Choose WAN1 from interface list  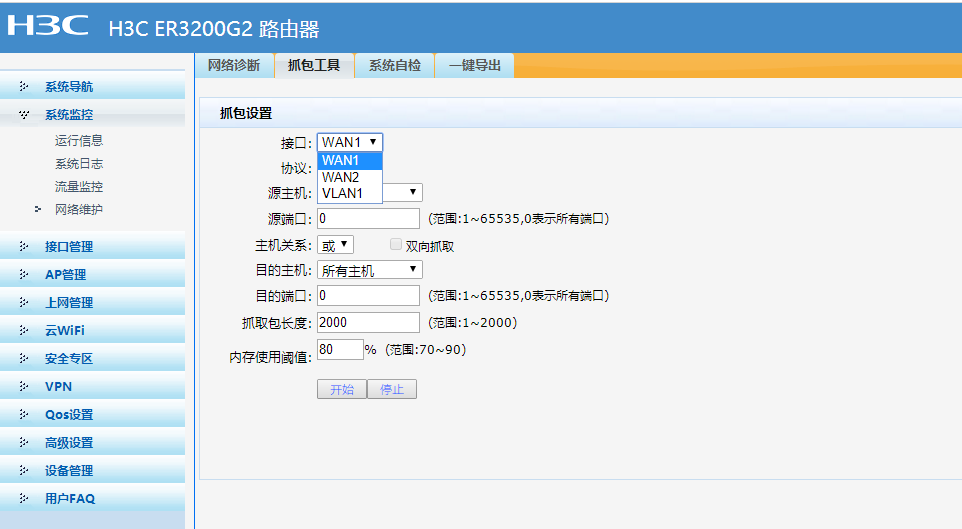350,160
